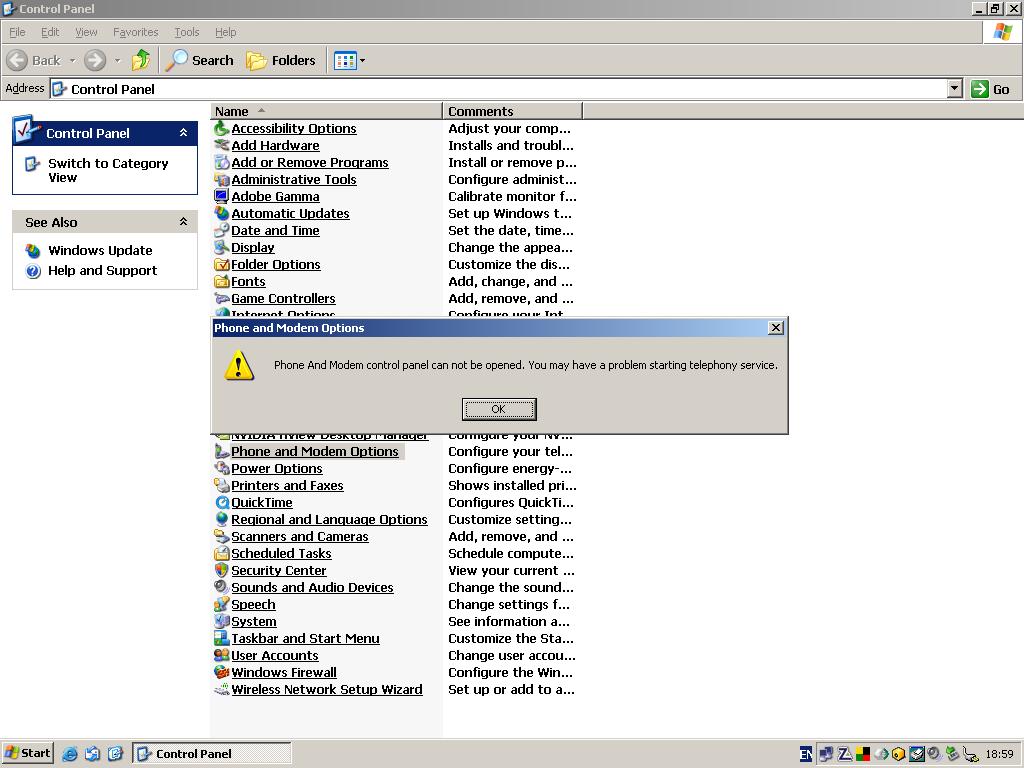The image size is (1024, 768).
Task: Click the Go button beside address bar
Action: click(x=991, y=89)
